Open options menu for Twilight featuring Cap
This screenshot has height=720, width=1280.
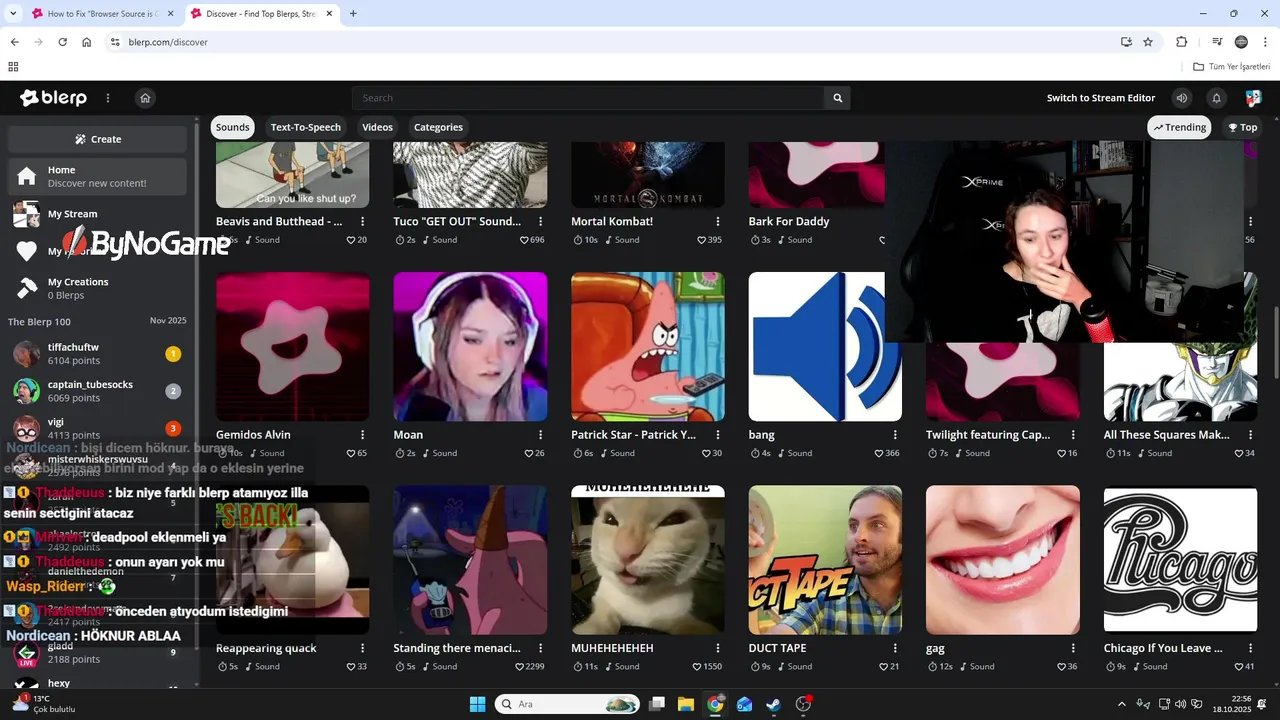click(1073, 435)
